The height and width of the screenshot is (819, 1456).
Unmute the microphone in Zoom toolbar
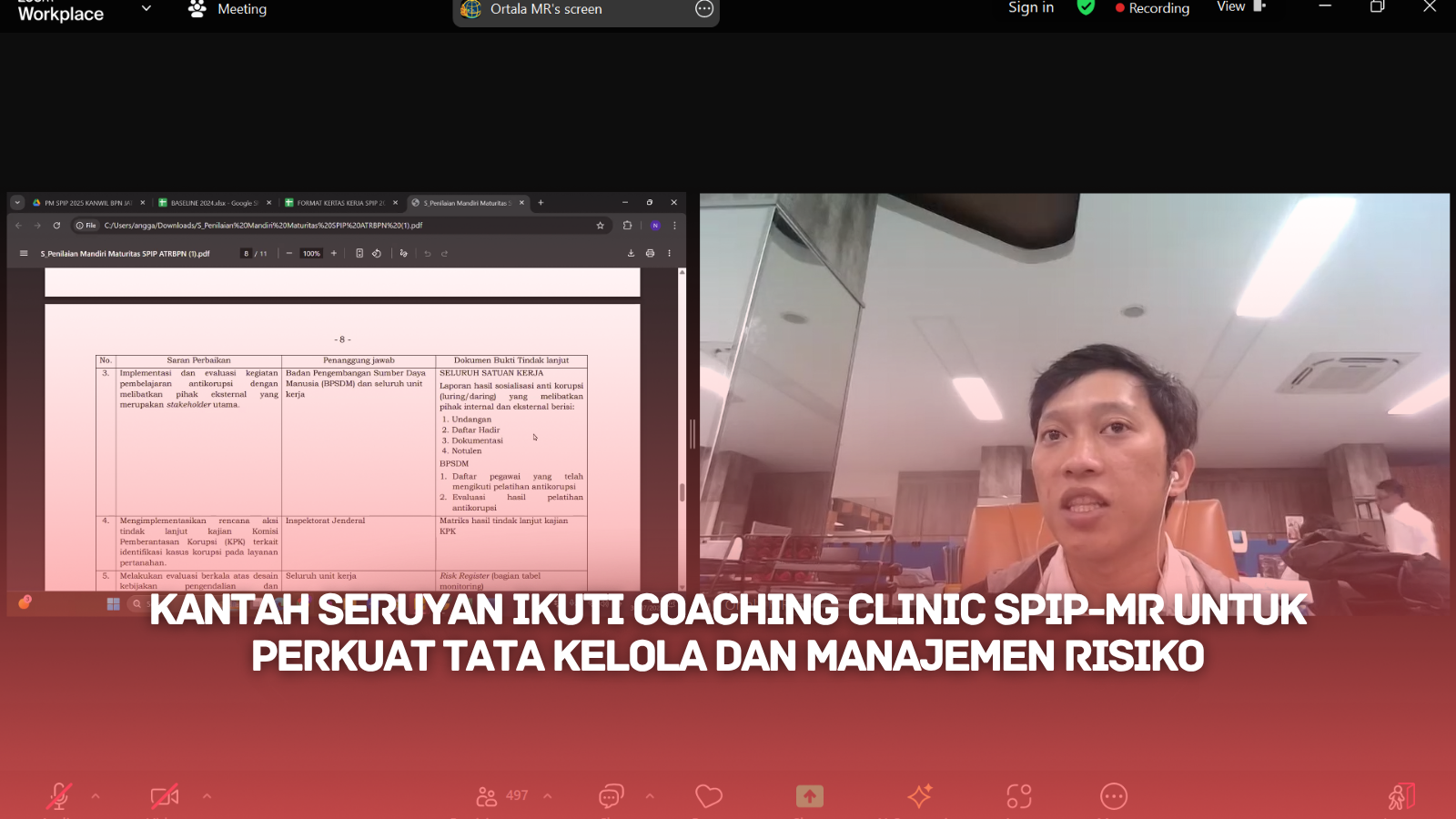click(59, 796)
